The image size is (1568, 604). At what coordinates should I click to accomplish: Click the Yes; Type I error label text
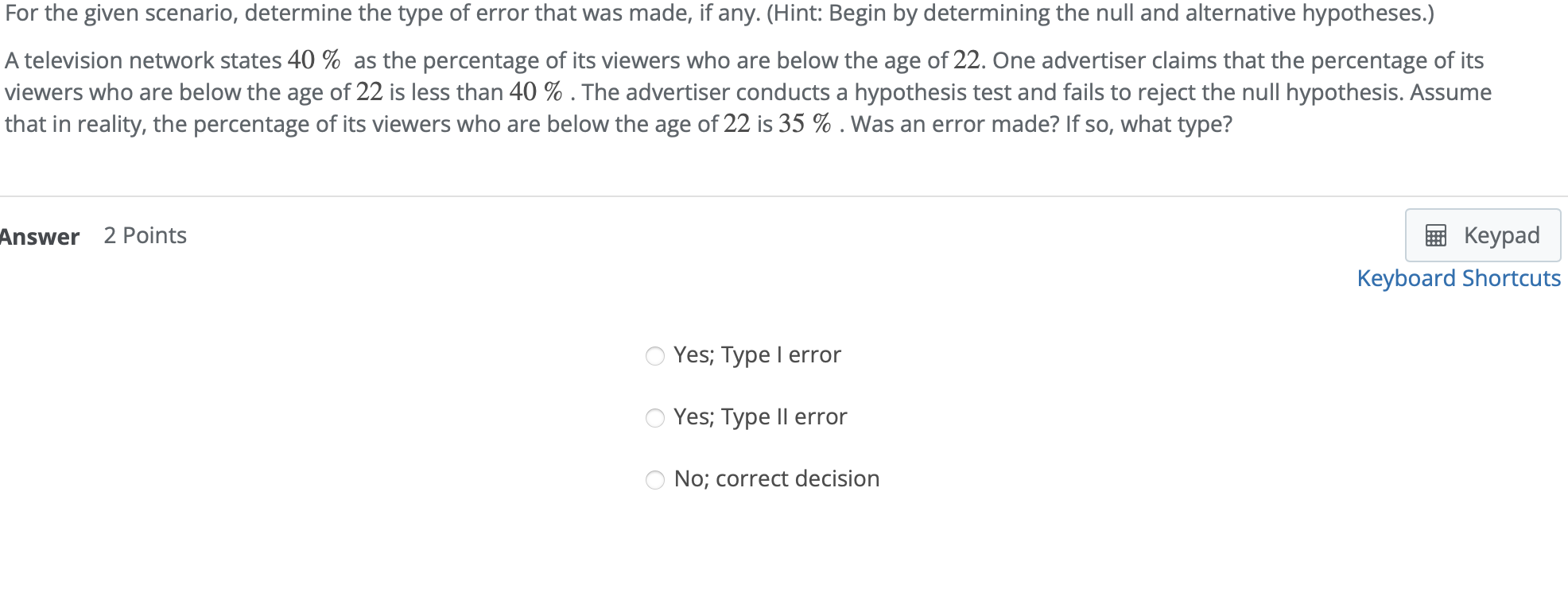(756, 355)
